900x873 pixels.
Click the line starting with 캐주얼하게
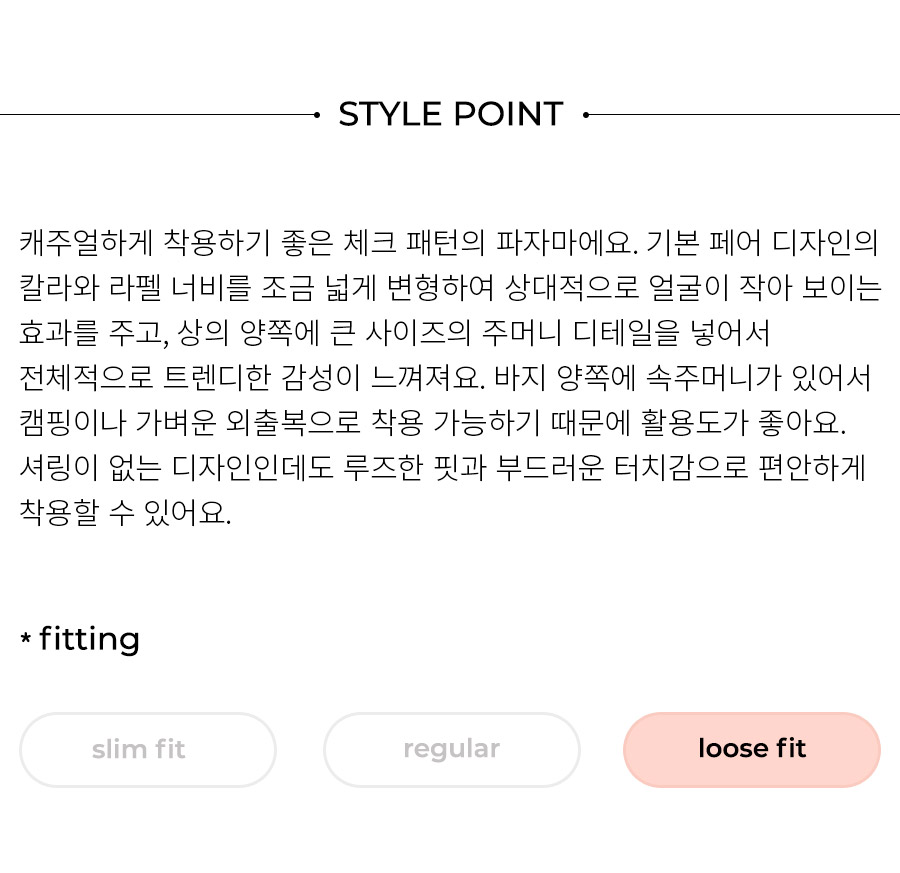pos(449,243)
